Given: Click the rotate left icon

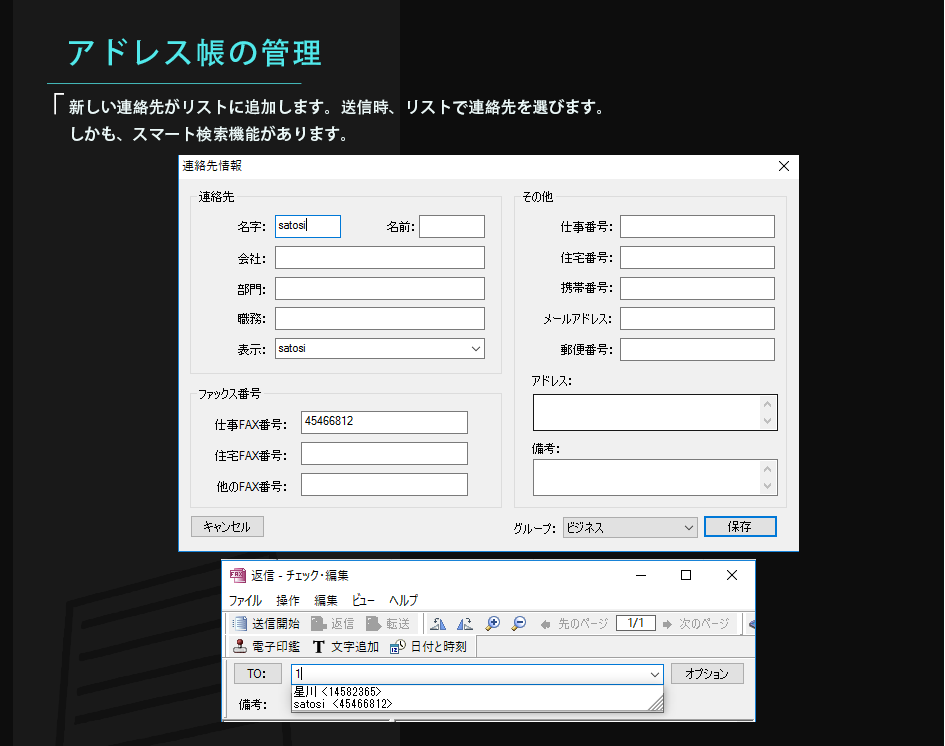Looking at the screenshot, I should pyautogui.click(x=438, y=624).
